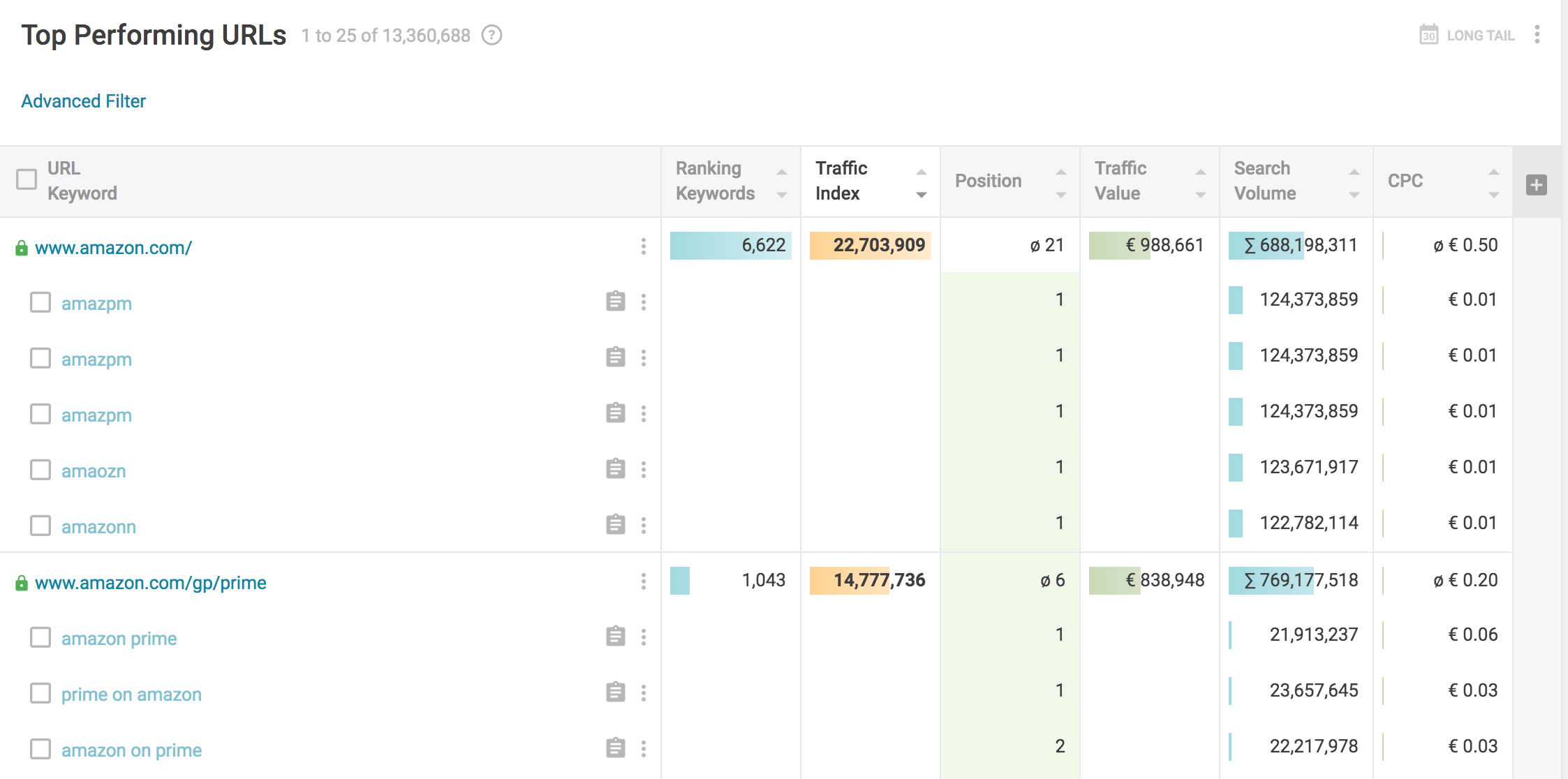The image size is (1568, 779).
Task: Sort Ranking Keywords ascending with up arrow
Action: pos(782,172)
